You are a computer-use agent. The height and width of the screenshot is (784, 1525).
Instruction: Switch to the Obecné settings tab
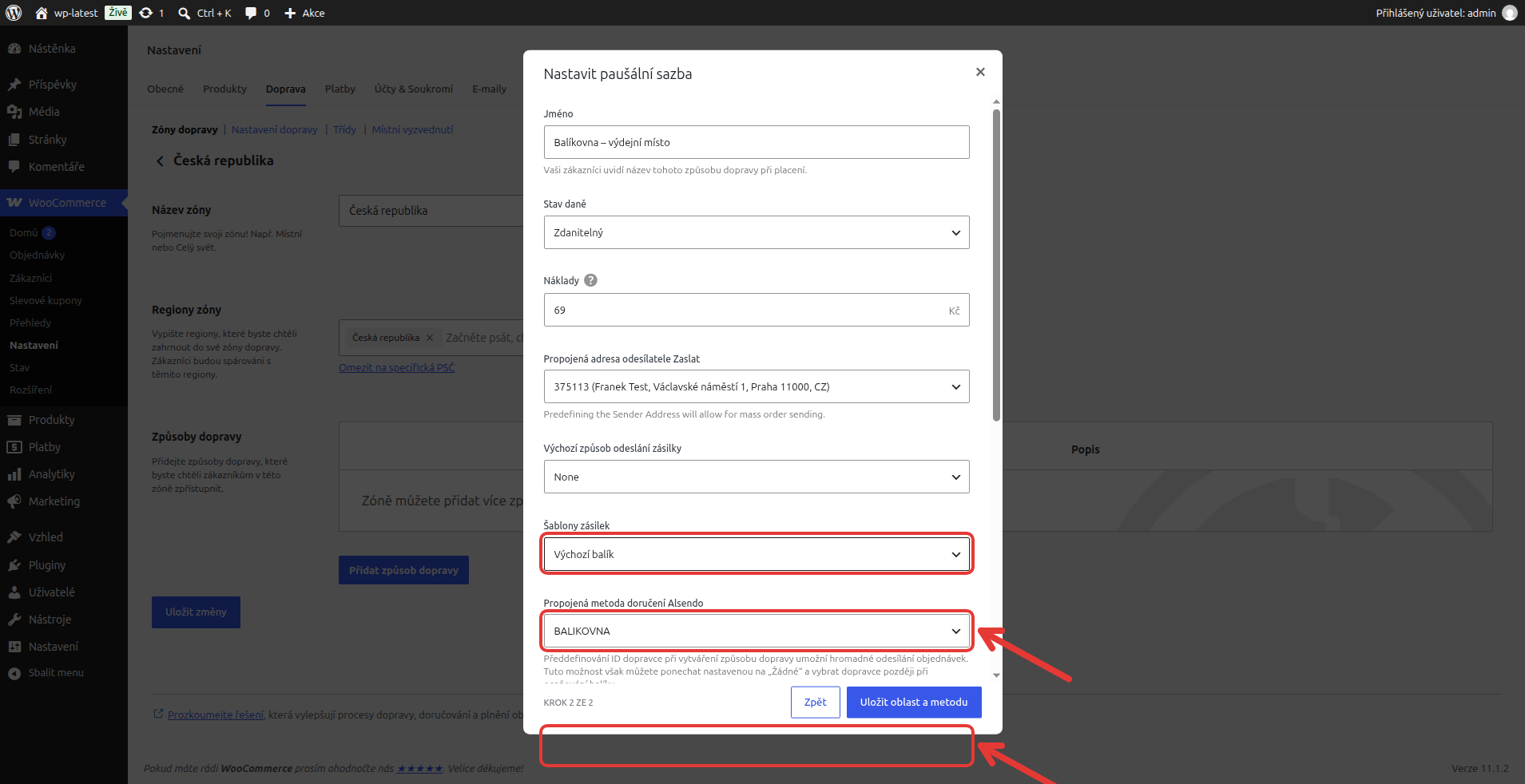(x=165, y=89)
